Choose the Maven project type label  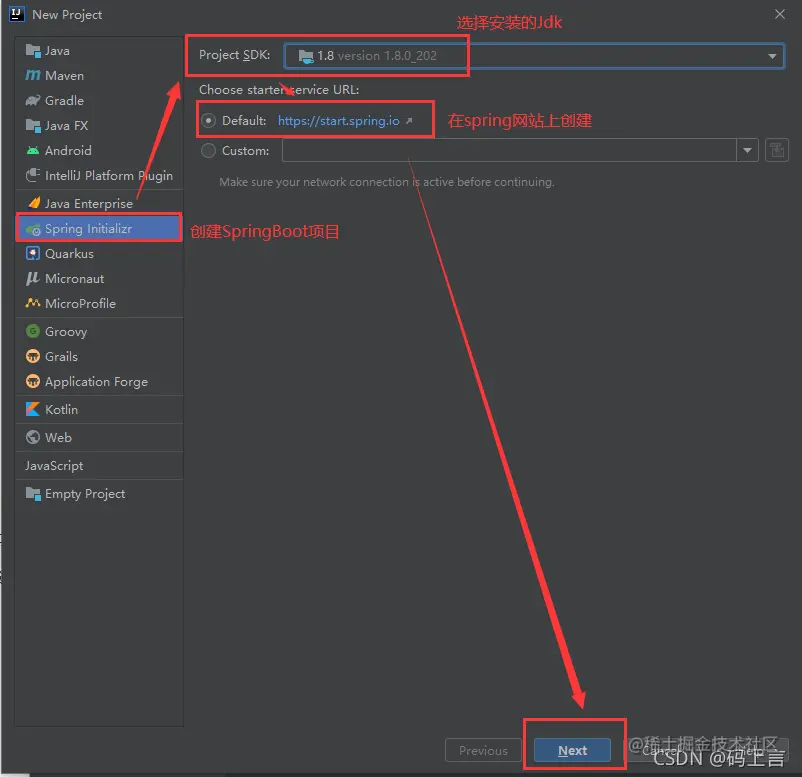(64, 76)
